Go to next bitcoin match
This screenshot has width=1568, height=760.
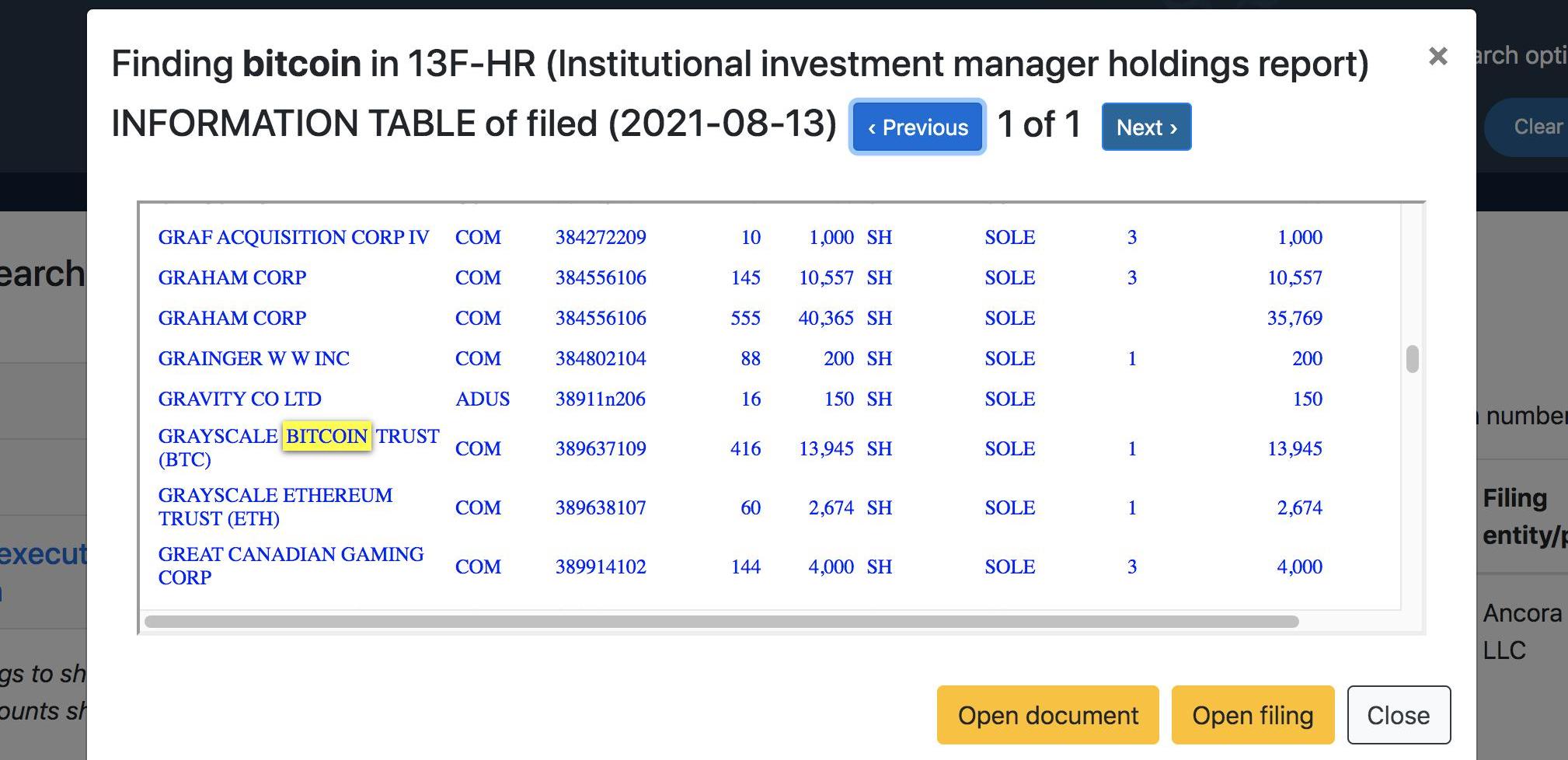coord(1146,127)
